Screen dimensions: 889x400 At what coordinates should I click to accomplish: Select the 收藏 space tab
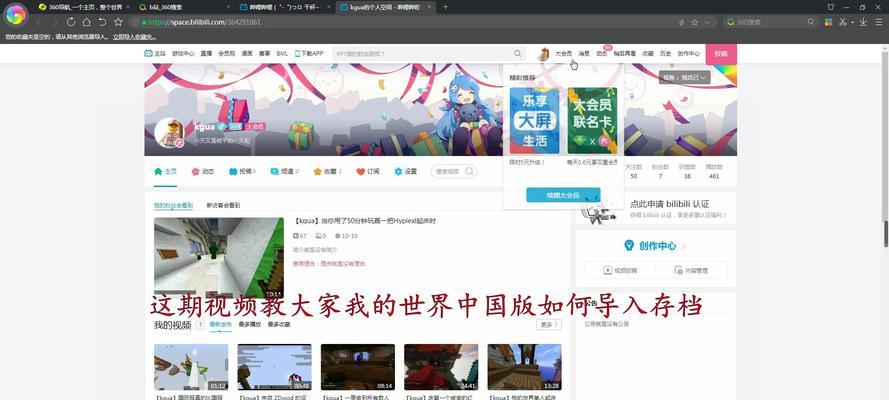click(x=327, y=171)
